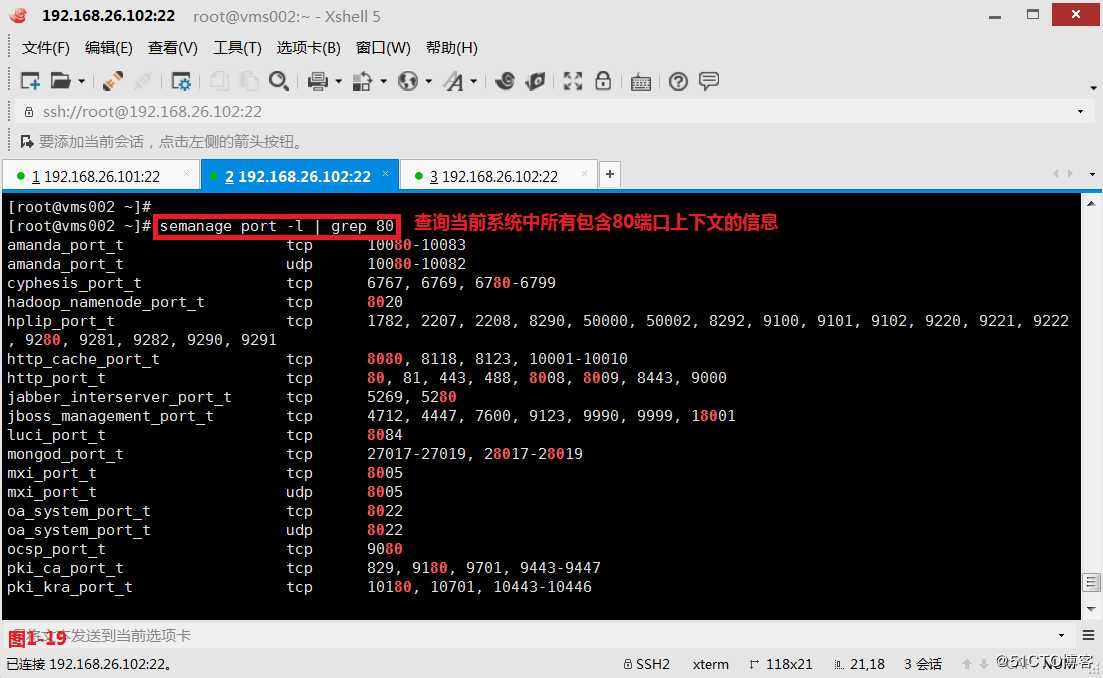Expand the compose bar dropdown arrow
Screen dimensions: 1103x678
pyautogui.click(x=1061, y=636)
